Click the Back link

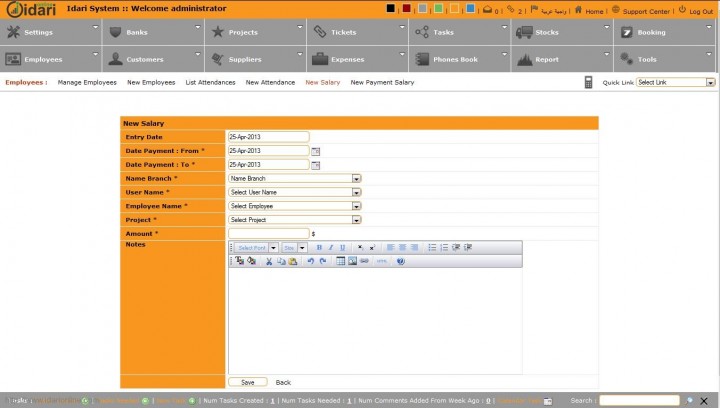(283, 382)
